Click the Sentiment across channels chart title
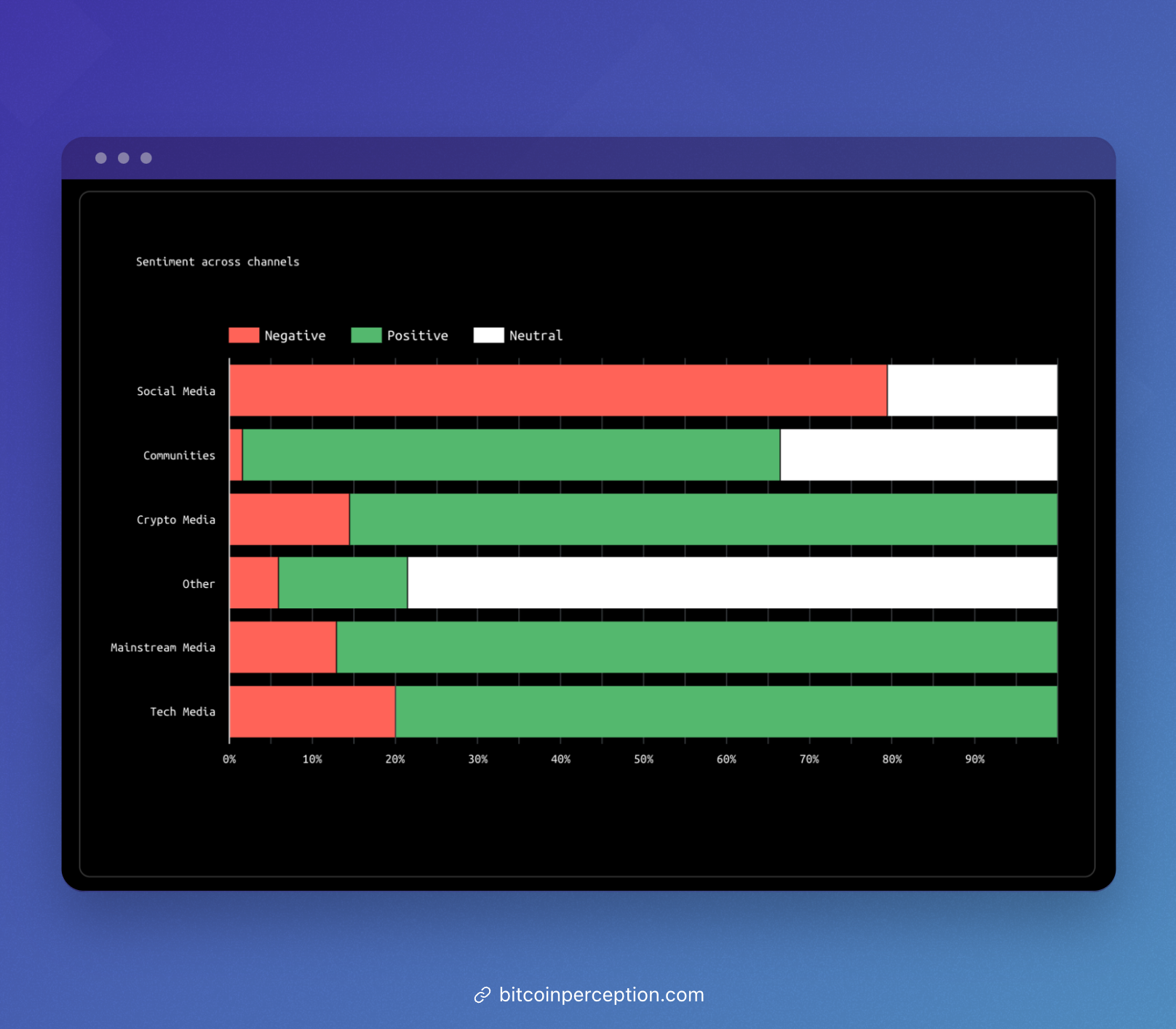The width and height of the screenshot is (1176, 1029). click(x=218, y=262)
